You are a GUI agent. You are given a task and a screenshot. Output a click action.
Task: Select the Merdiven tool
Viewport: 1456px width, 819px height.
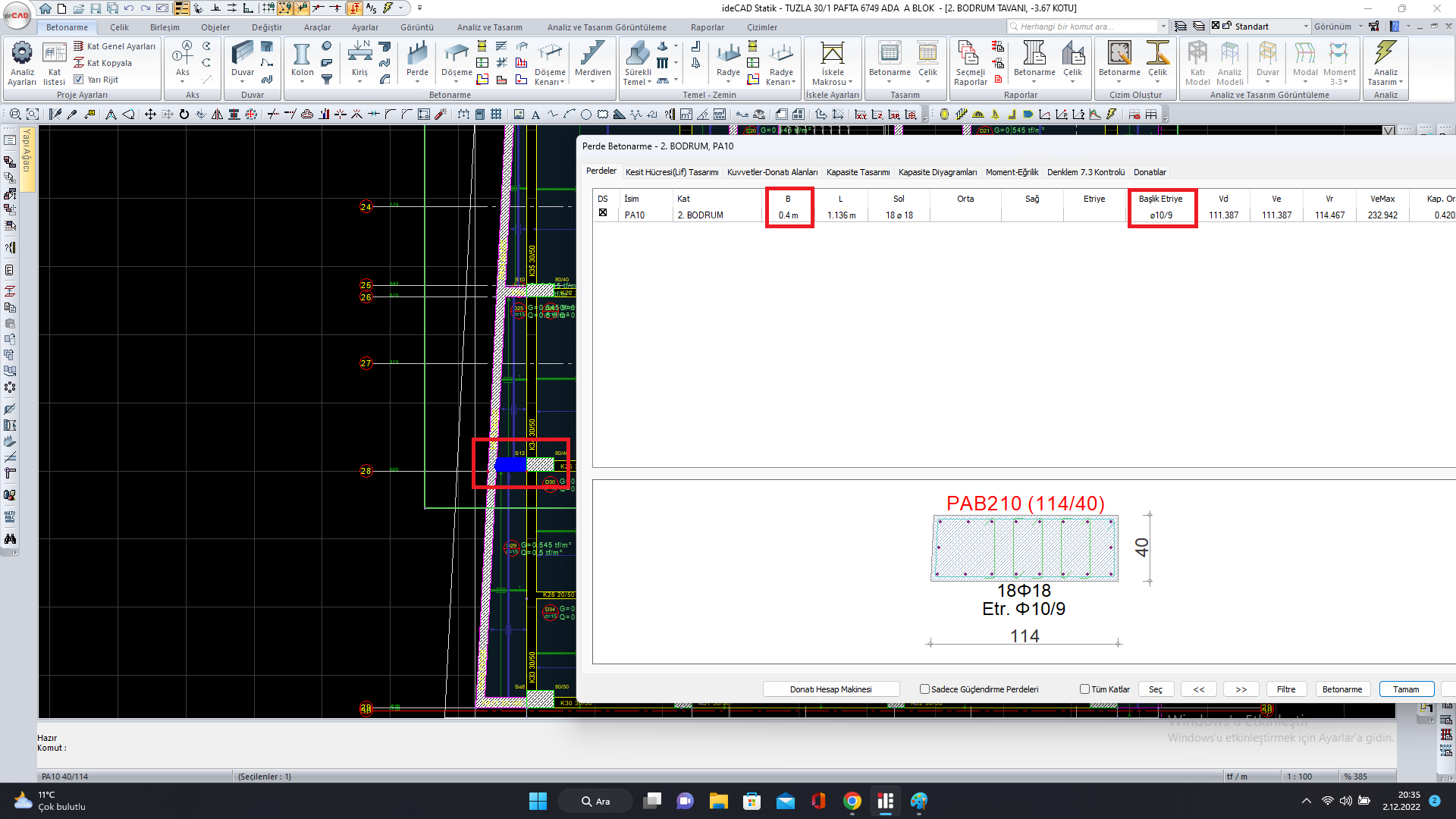pos(592,62)
